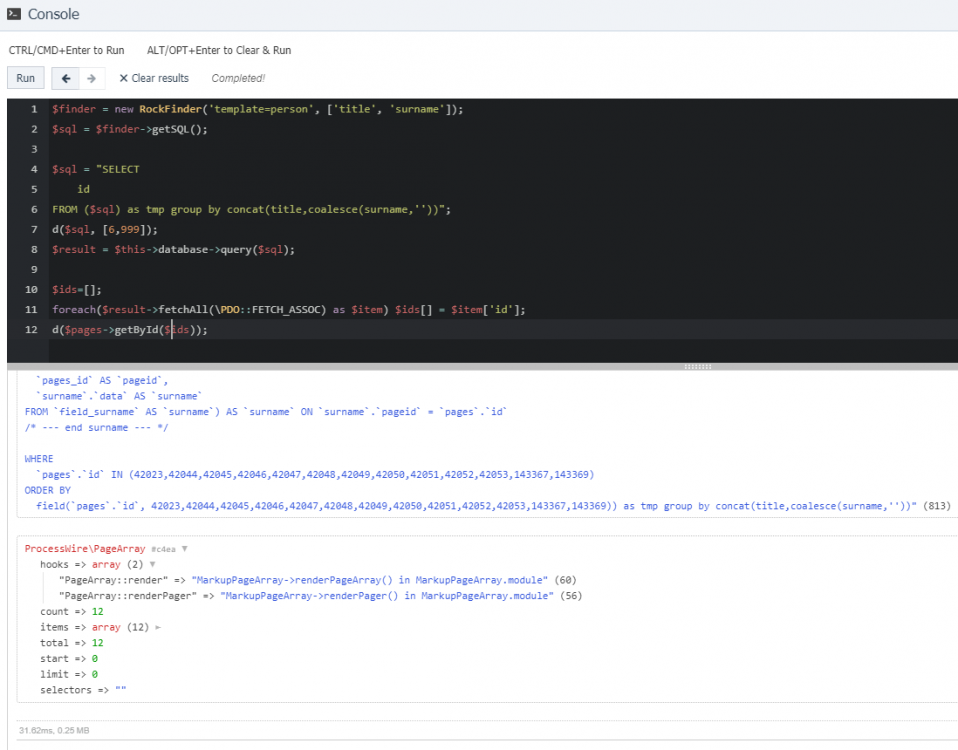958x750 pixels.
Task: Click the 'Completed!' status text
Action: (x=238, y=78)
